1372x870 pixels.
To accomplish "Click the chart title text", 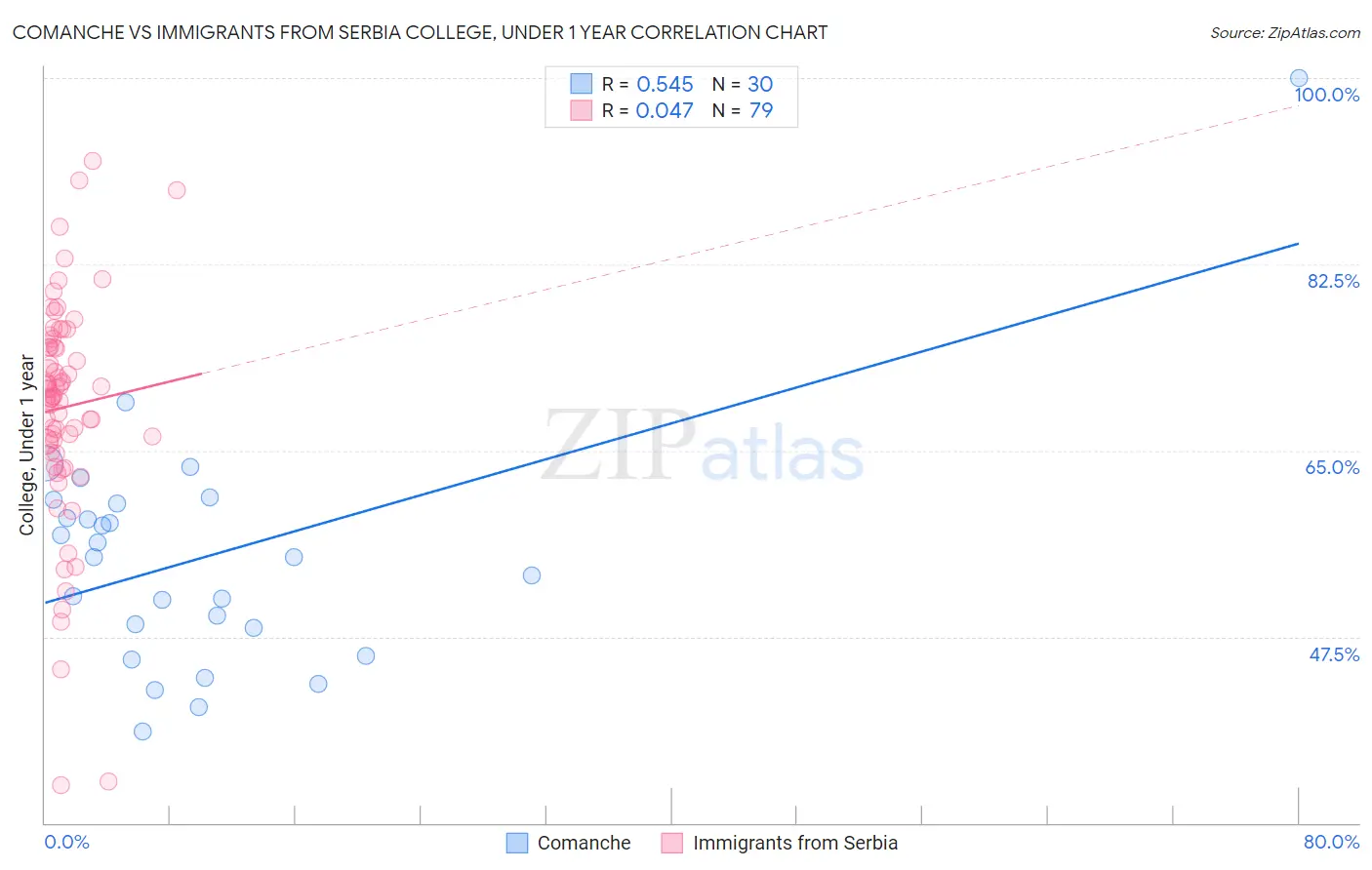I will click(420, 32).
